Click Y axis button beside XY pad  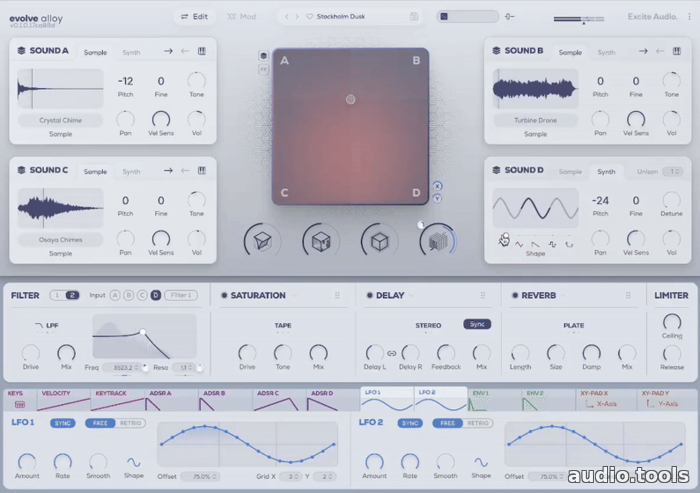pyautogui.click(x=437, y=198)
